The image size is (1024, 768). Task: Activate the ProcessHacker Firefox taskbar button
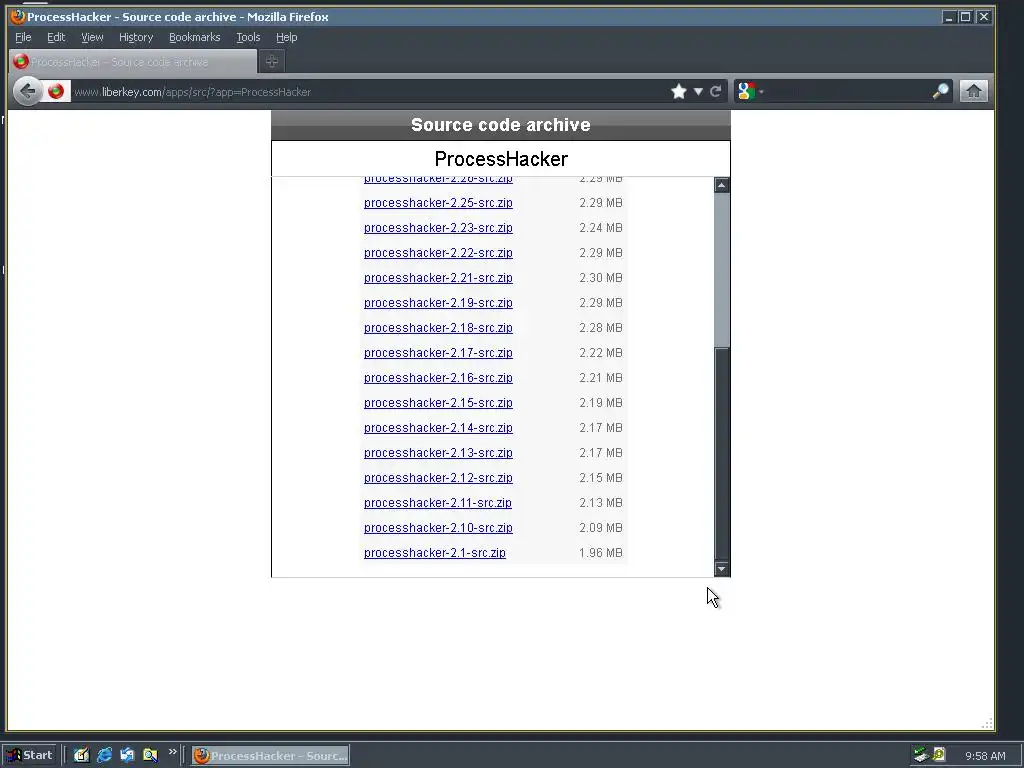tap(270, 756)
